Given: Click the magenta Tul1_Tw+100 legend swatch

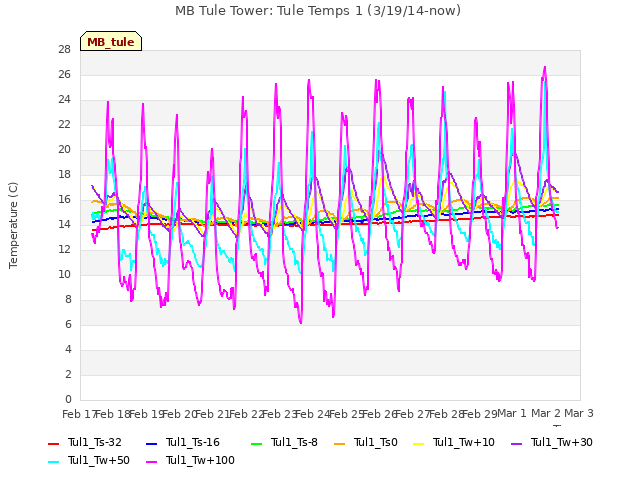Looking at the screenshot, I should [x=151, y=462].
